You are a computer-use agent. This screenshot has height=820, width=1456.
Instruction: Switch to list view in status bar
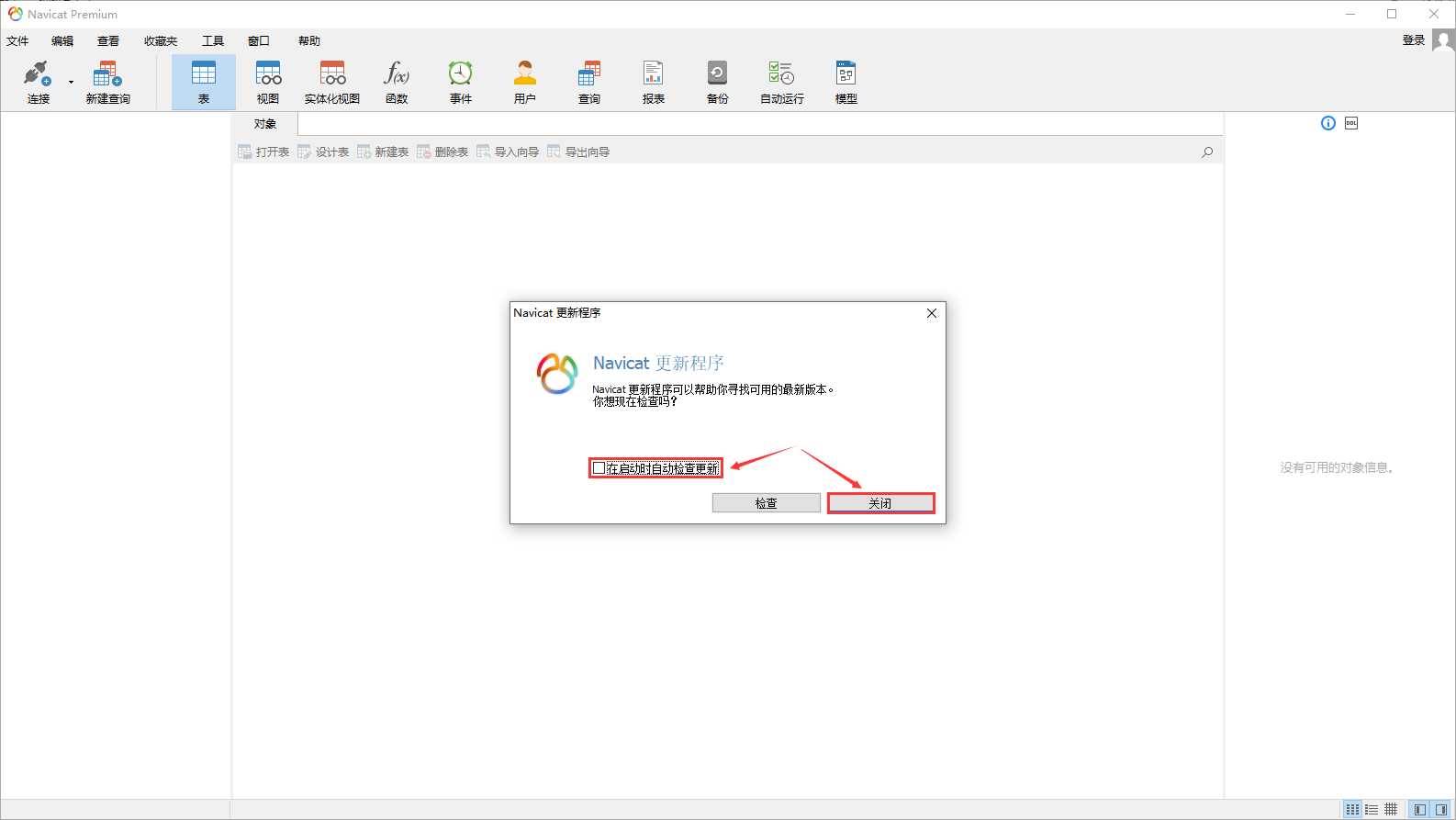coord(1372,809)
